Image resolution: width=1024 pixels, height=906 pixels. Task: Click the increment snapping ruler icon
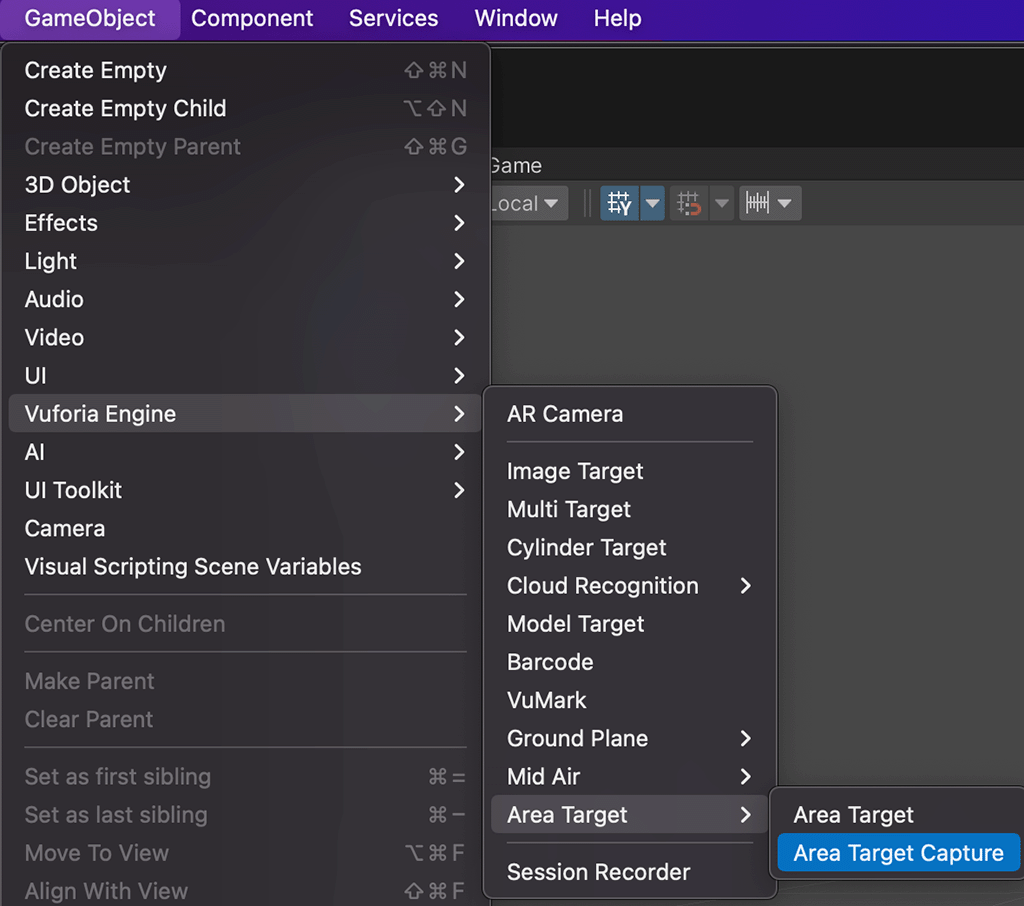coord(758,203)
